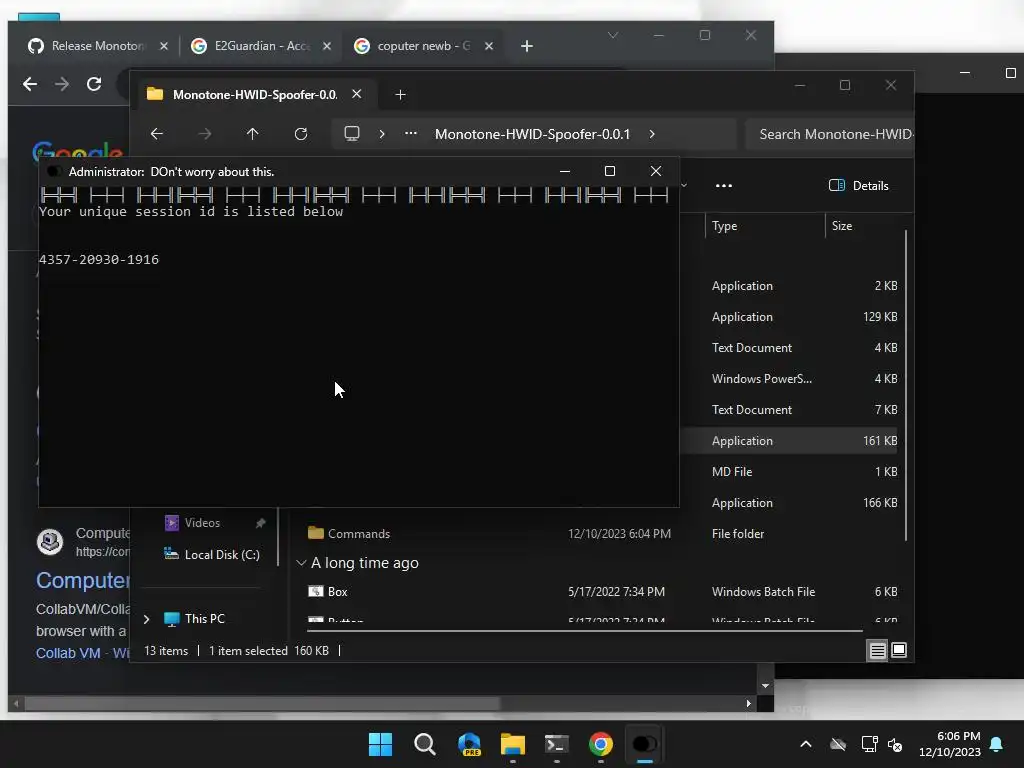Close the Monotone-HWID-Spoofer Explorer tab

tap(357, 94)
